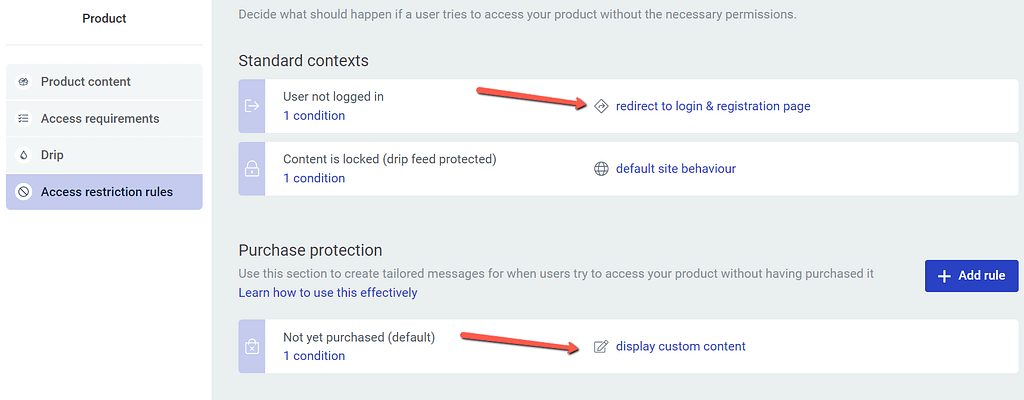Click the Access requirements checklist icon
This screenshot has width=1024, height=400.
click(24, 118)
